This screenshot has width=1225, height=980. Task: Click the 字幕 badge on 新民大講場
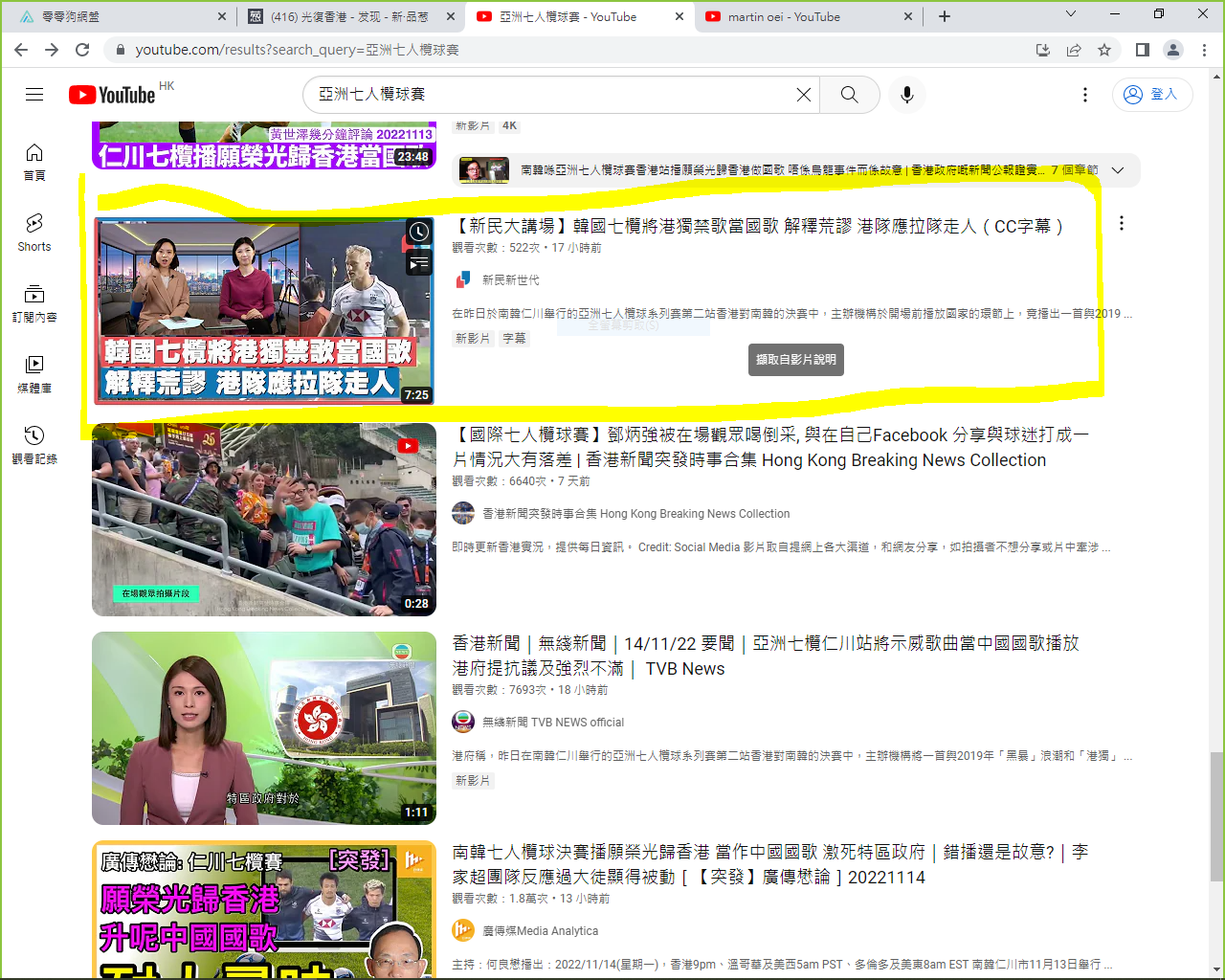click(514, 338)
